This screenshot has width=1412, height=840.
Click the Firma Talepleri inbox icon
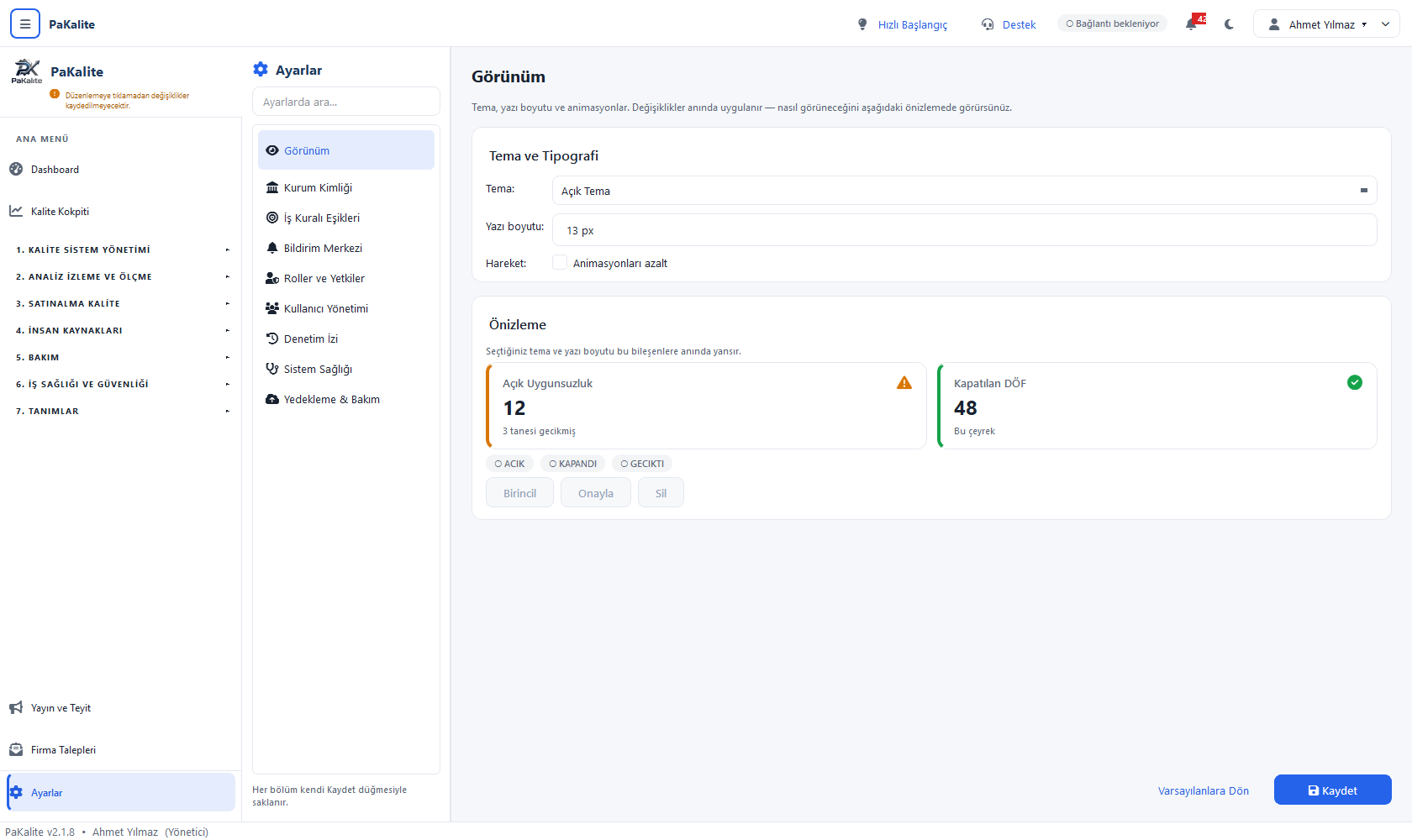pos(16,750)
